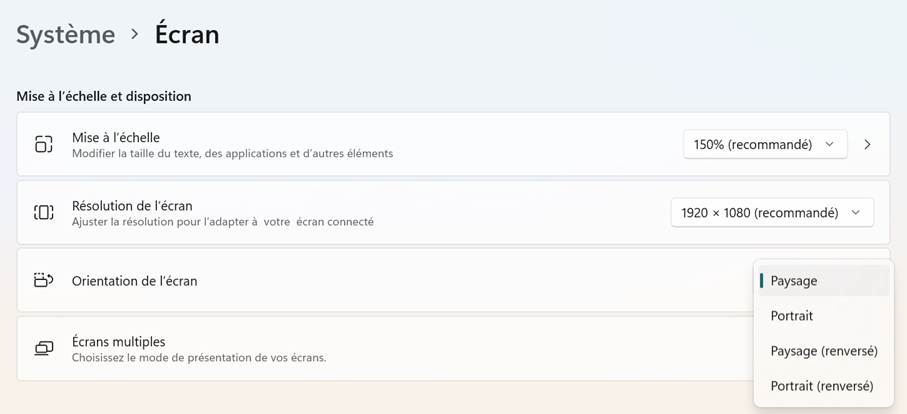Click the Choisissez le mode de présentation description
The height and width of the screenshot is (414, 907).
199,357
